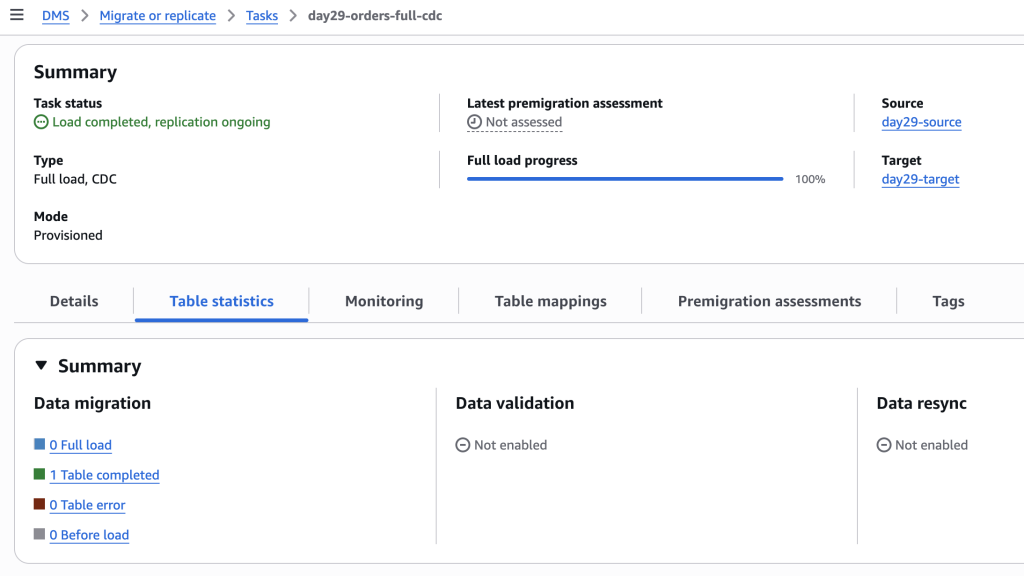Click the 0 Table error link
Viewport: 1024px width, 576px height.
(x=88, y=505)
